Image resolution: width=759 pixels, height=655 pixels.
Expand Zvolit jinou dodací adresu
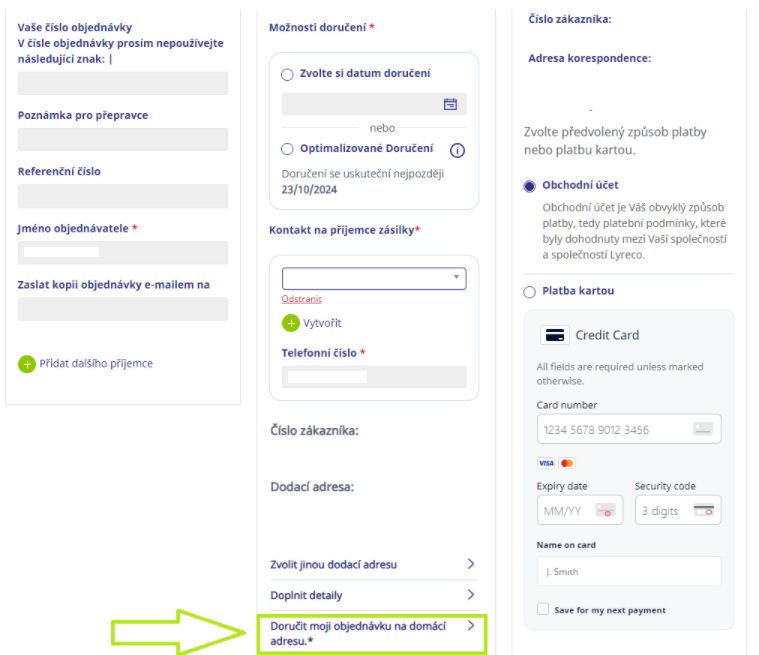click(374, 564)
